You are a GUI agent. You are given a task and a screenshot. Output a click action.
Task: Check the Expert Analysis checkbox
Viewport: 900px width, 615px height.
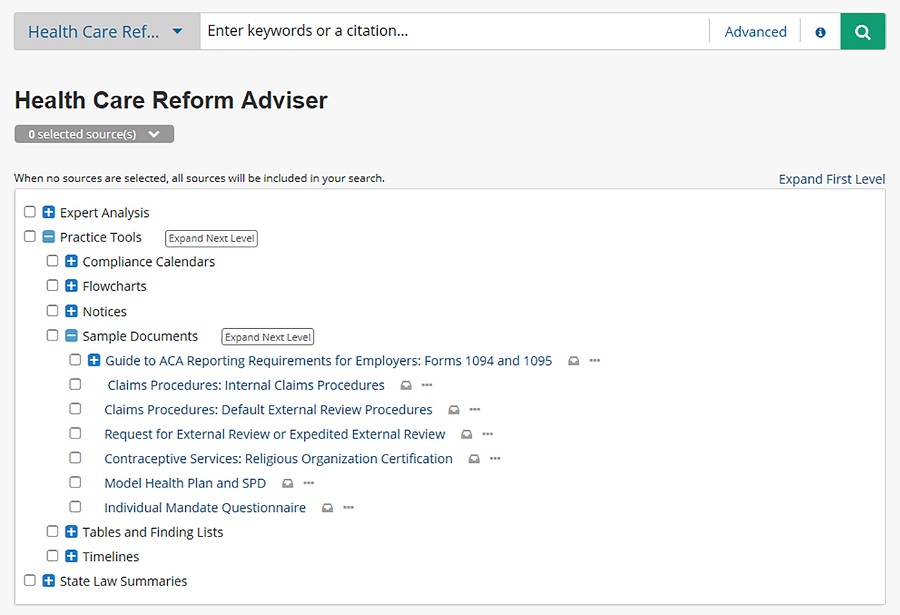[x=30, y=212]
